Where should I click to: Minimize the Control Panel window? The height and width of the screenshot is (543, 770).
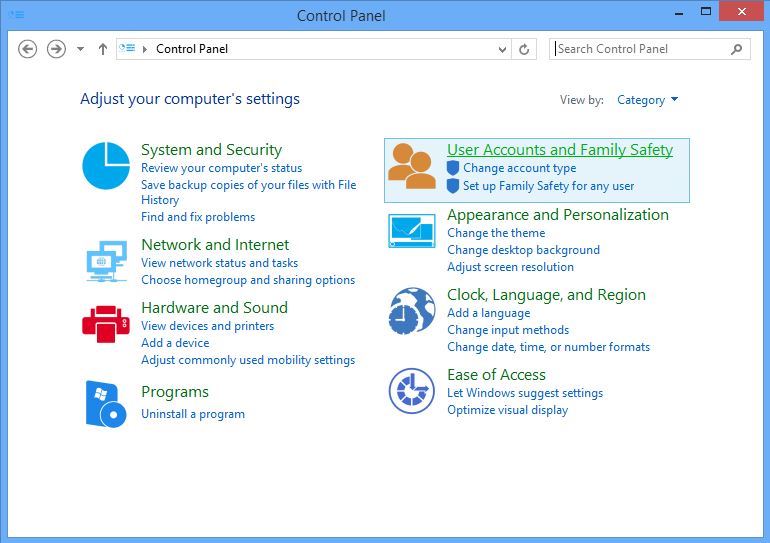tap(679, 13)
